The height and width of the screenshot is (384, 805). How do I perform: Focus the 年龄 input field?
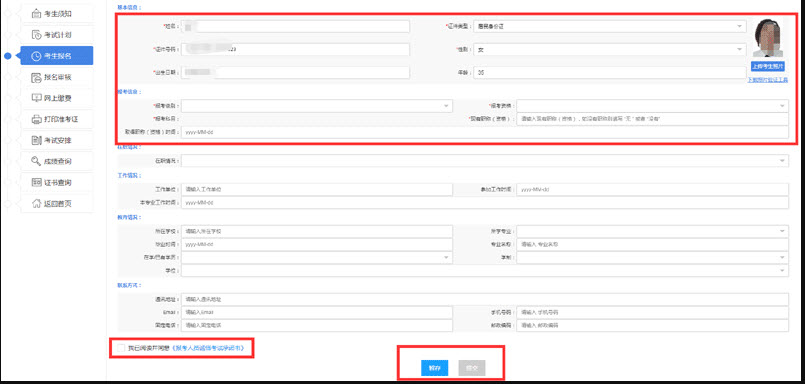click(609, 72)
